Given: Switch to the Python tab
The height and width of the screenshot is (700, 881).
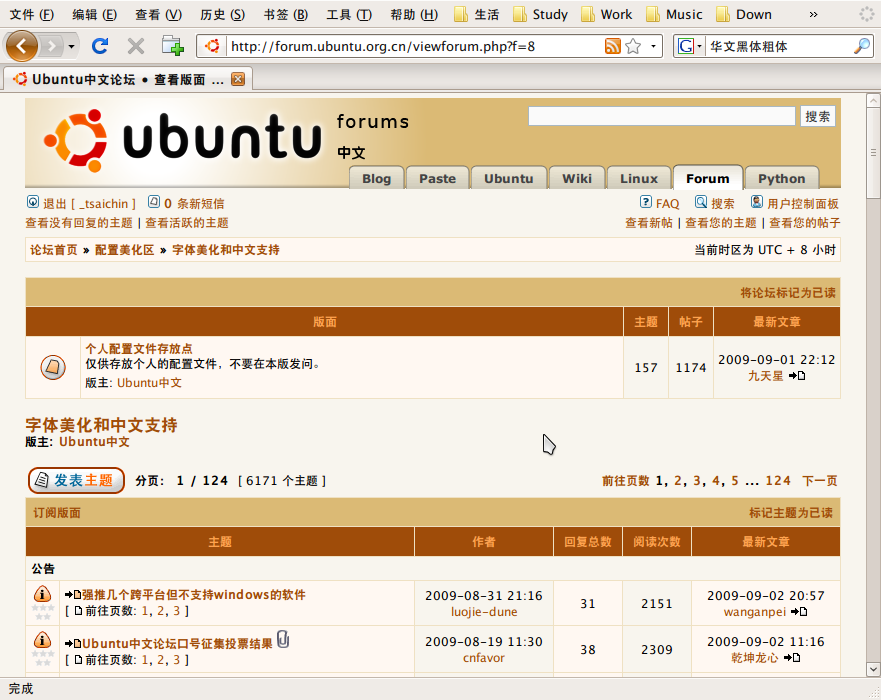Looking at the screenshot, I should coord(782,178).
